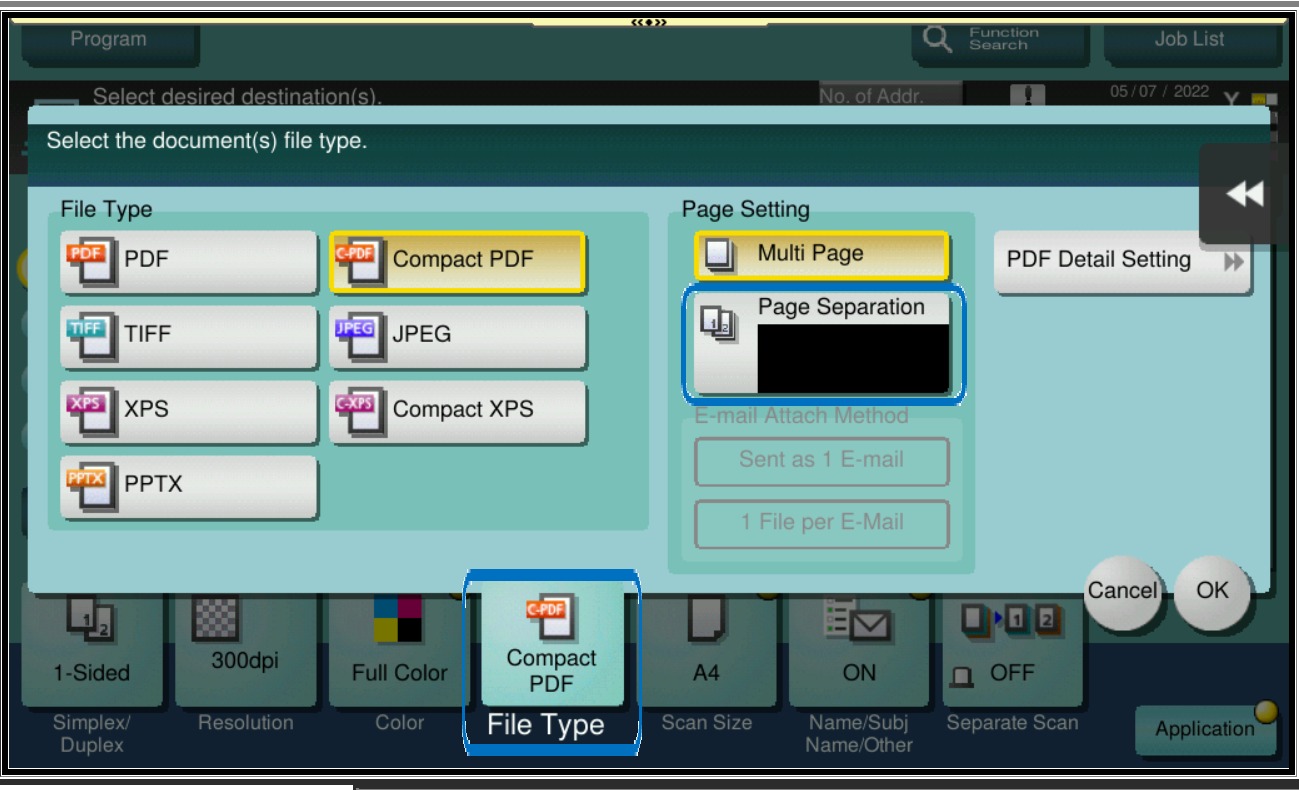This screenshot has height=790, width=1299.
Task: Expand the top slide-down handle
Action: pos(650,22)
